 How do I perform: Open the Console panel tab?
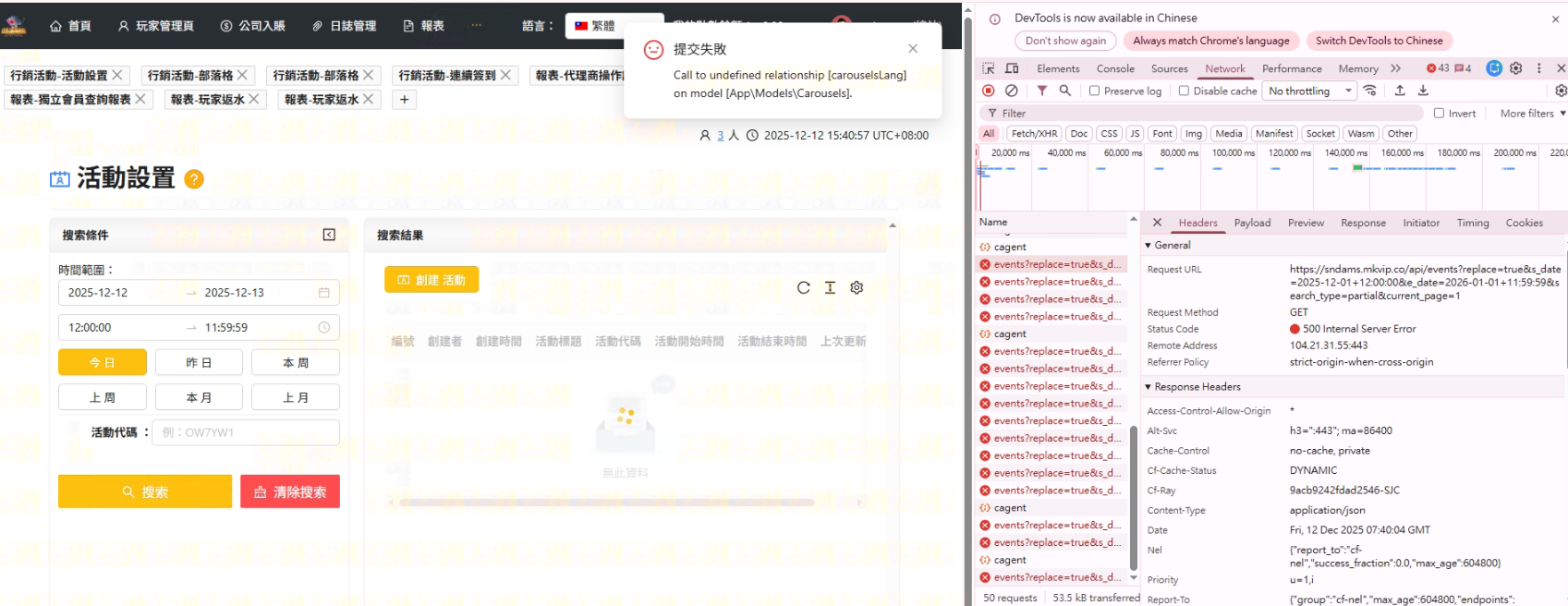tap(1115, 68)
